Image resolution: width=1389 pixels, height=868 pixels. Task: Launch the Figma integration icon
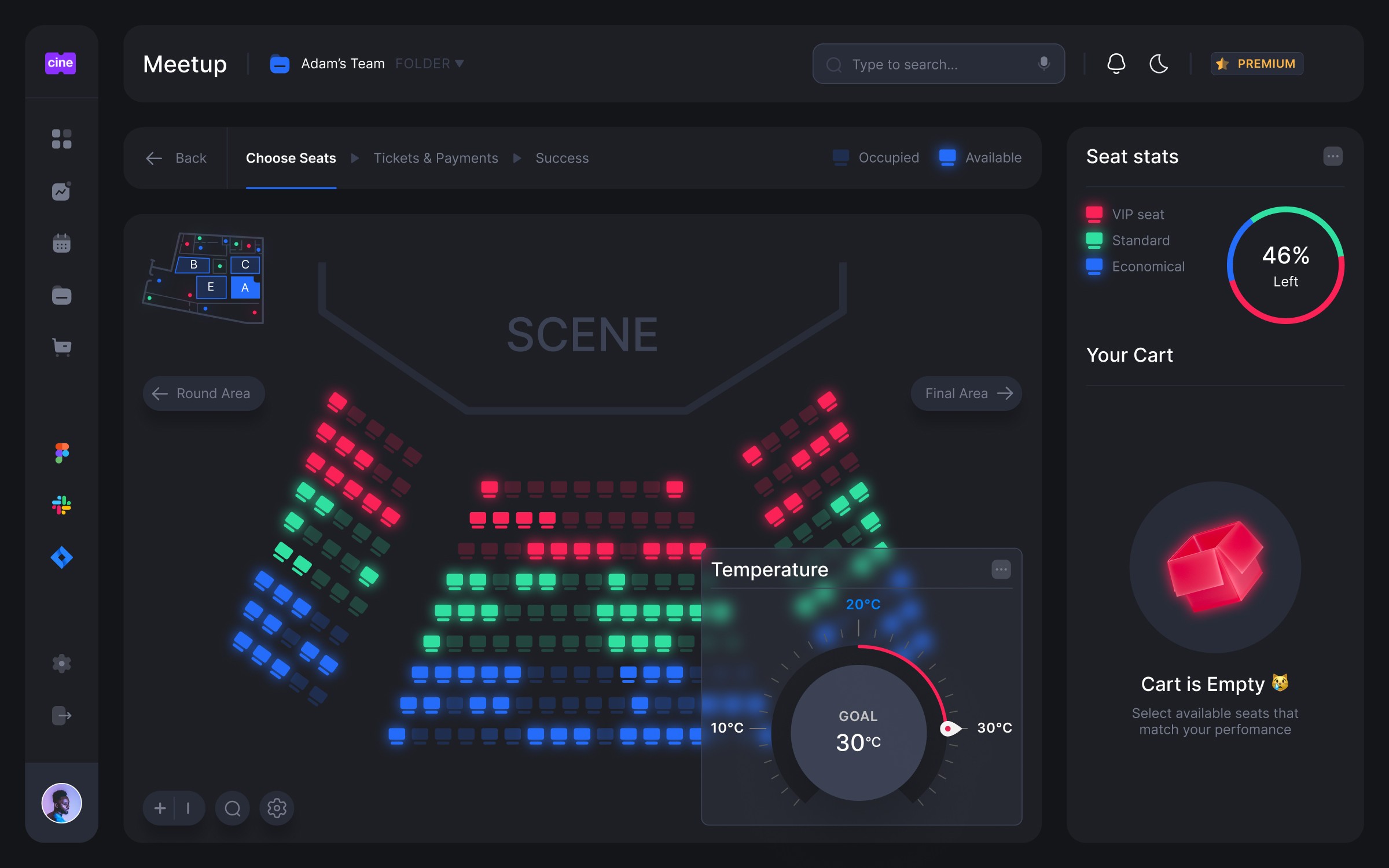[x=61, y=453]
